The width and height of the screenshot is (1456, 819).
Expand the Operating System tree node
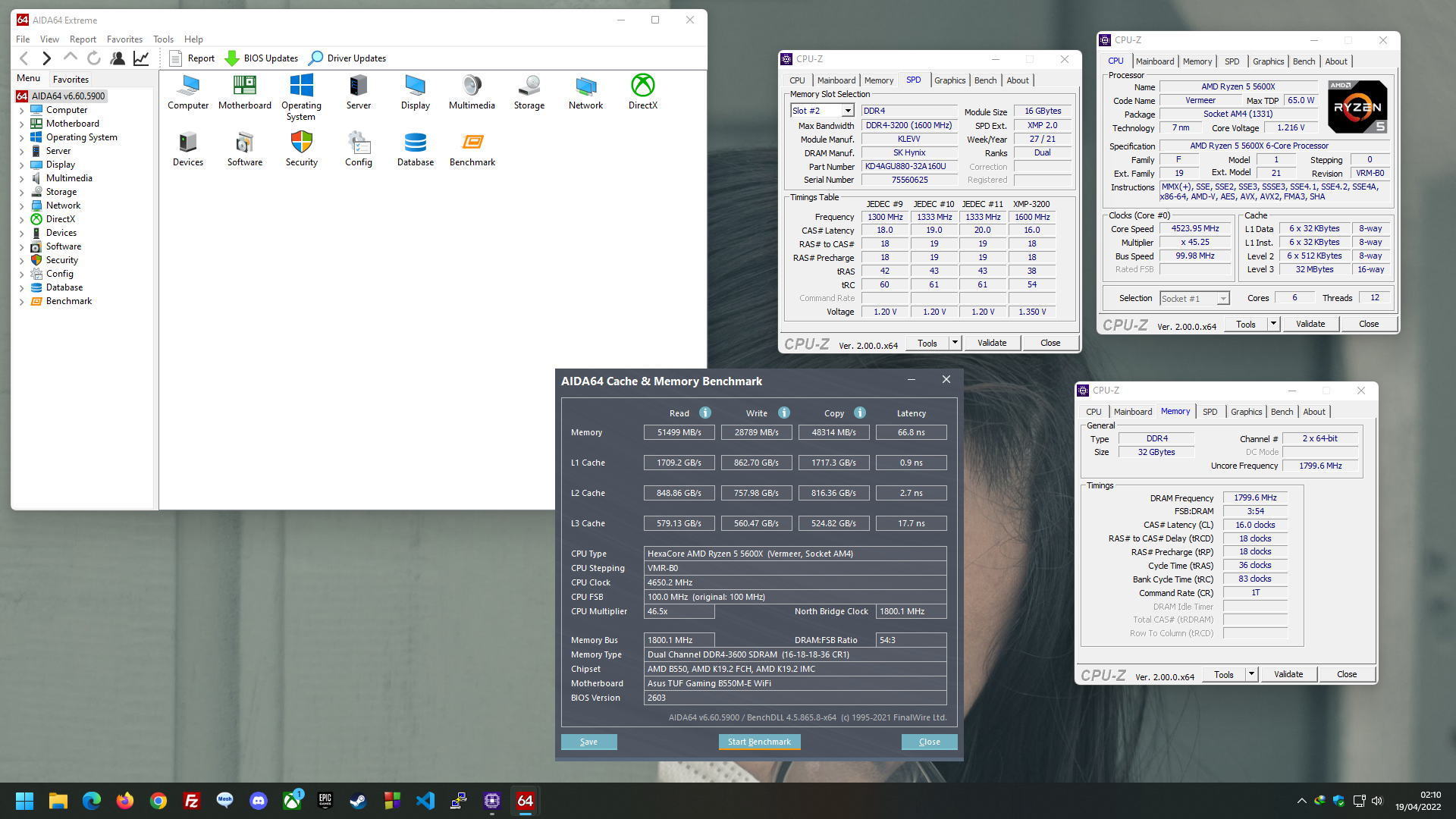21,138
